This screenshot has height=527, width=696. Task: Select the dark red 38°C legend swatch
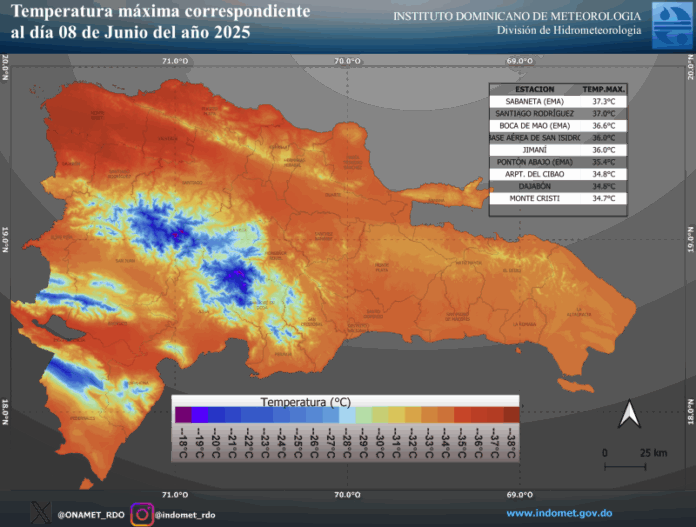pyautogui.click(x=511, y=414)
